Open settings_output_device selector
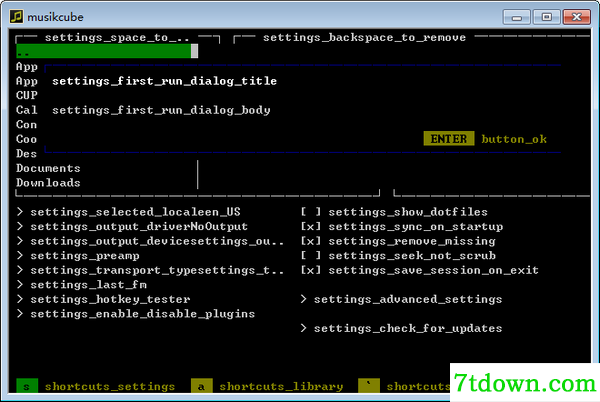The width and height of the screenshot is (600, 402). [x=150, y=241]
